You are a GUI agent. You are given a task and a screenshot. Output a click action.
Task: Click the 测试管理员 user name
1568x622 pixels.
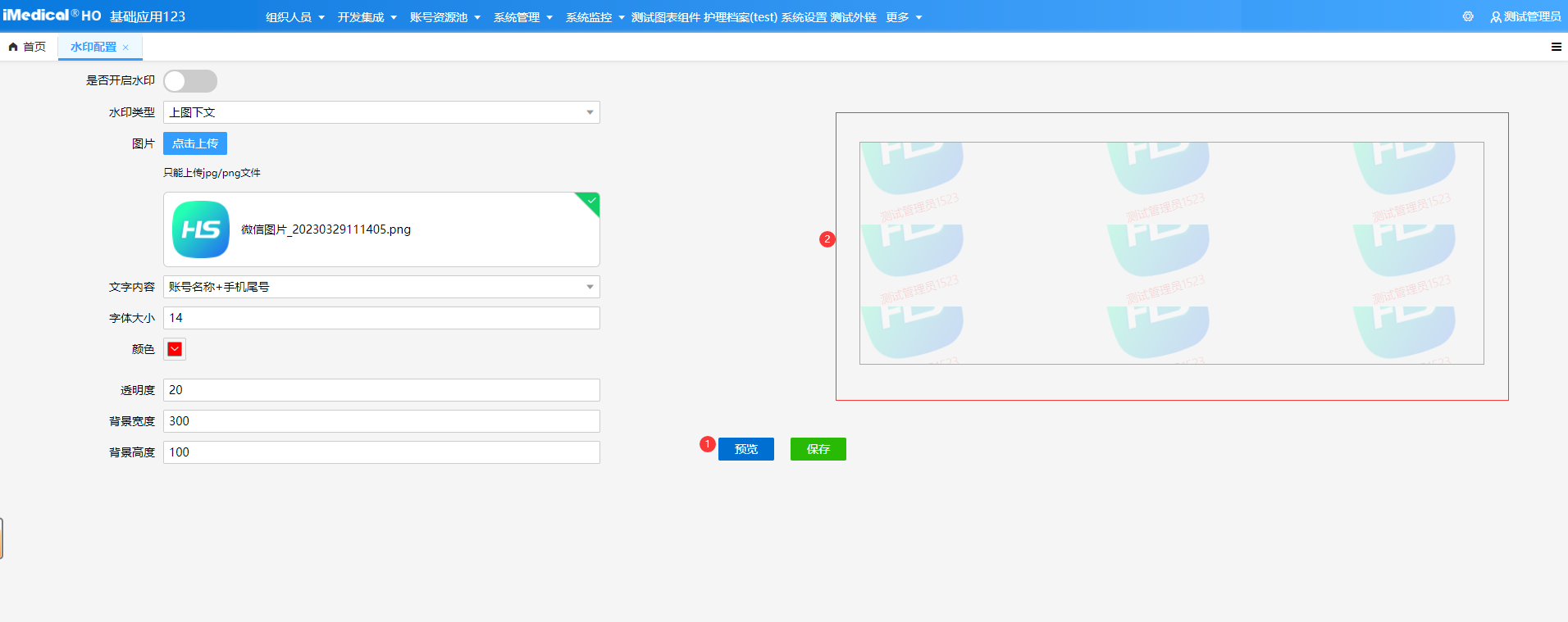pyautogui.click(x=1532, y=17)
